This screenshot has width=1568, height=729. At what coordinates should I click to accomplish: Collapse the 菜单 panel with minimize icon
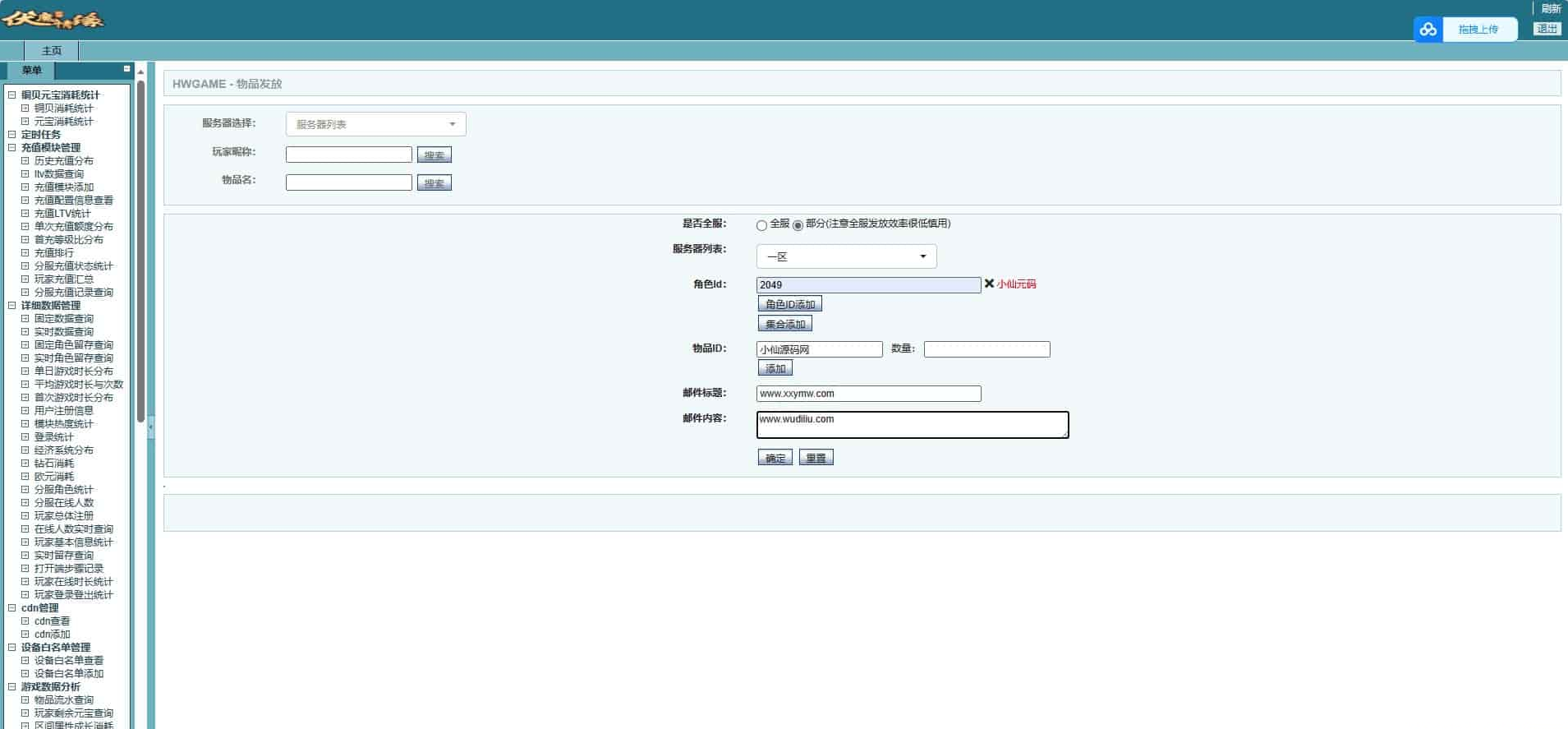click(x=126, y=69)
